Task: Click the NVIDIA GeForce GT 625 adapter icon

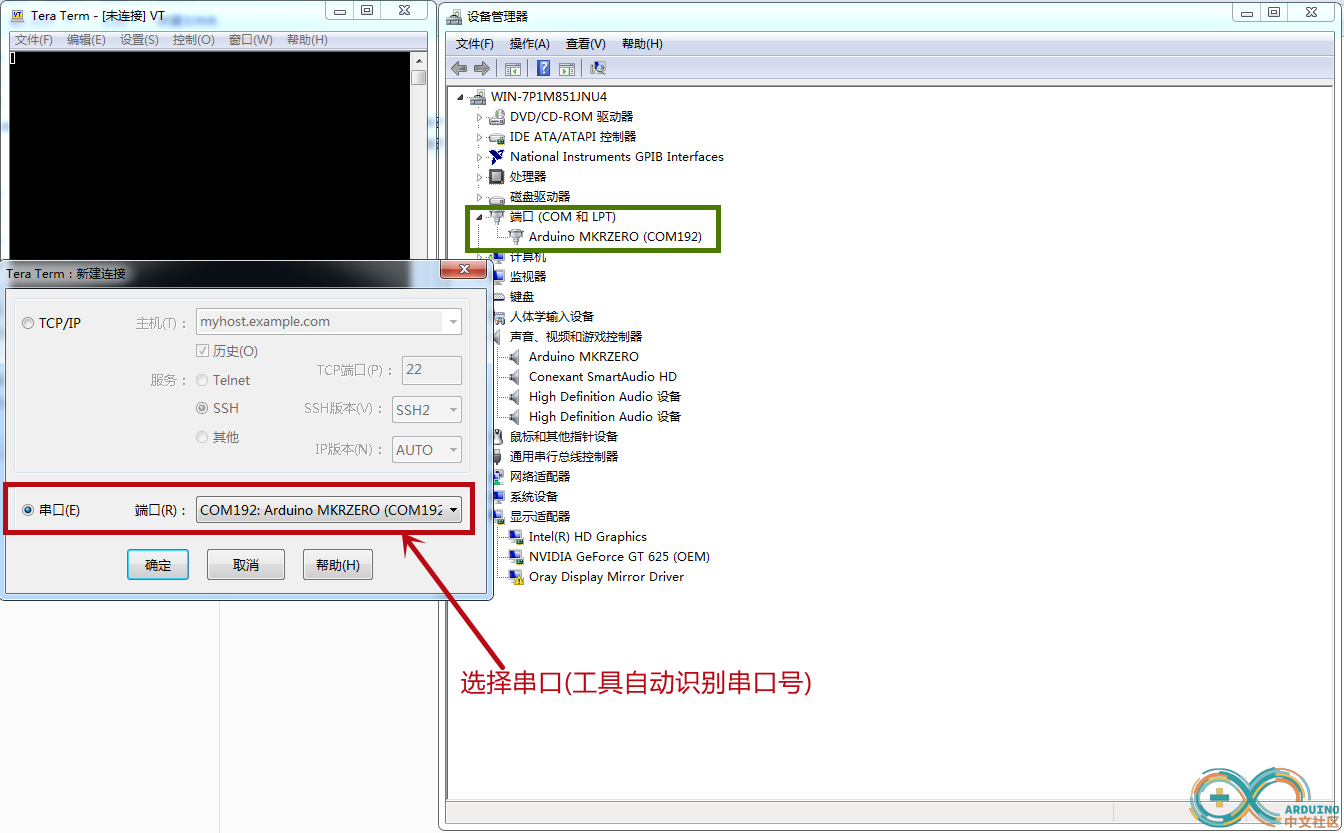Action: pyautogui.click(x=516, y=557)
